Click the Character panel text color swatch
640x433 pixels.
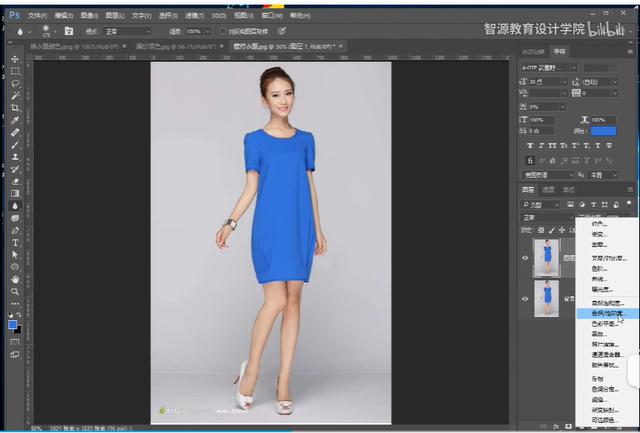click(603, 131)
